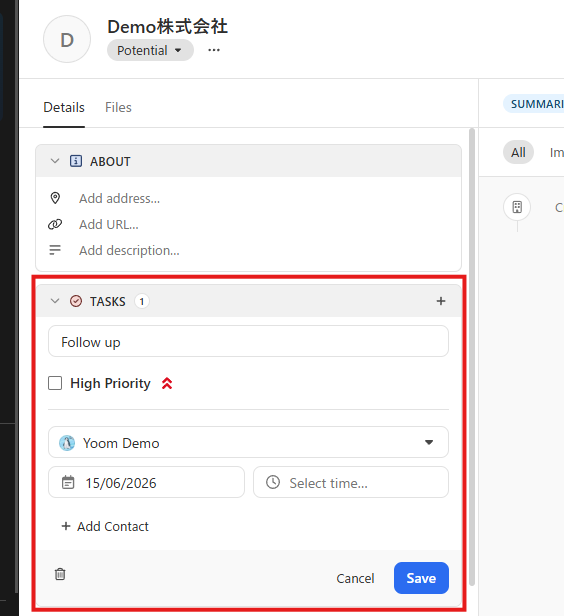Screen dimensions: 564x616
Task: Save the task
Action: (x=421, y=578)
